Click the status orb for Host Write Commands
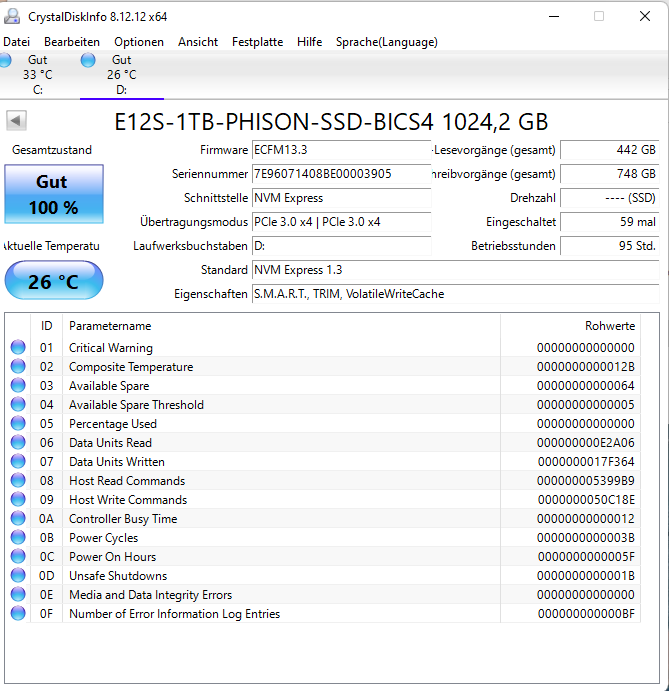 (18, 499)
